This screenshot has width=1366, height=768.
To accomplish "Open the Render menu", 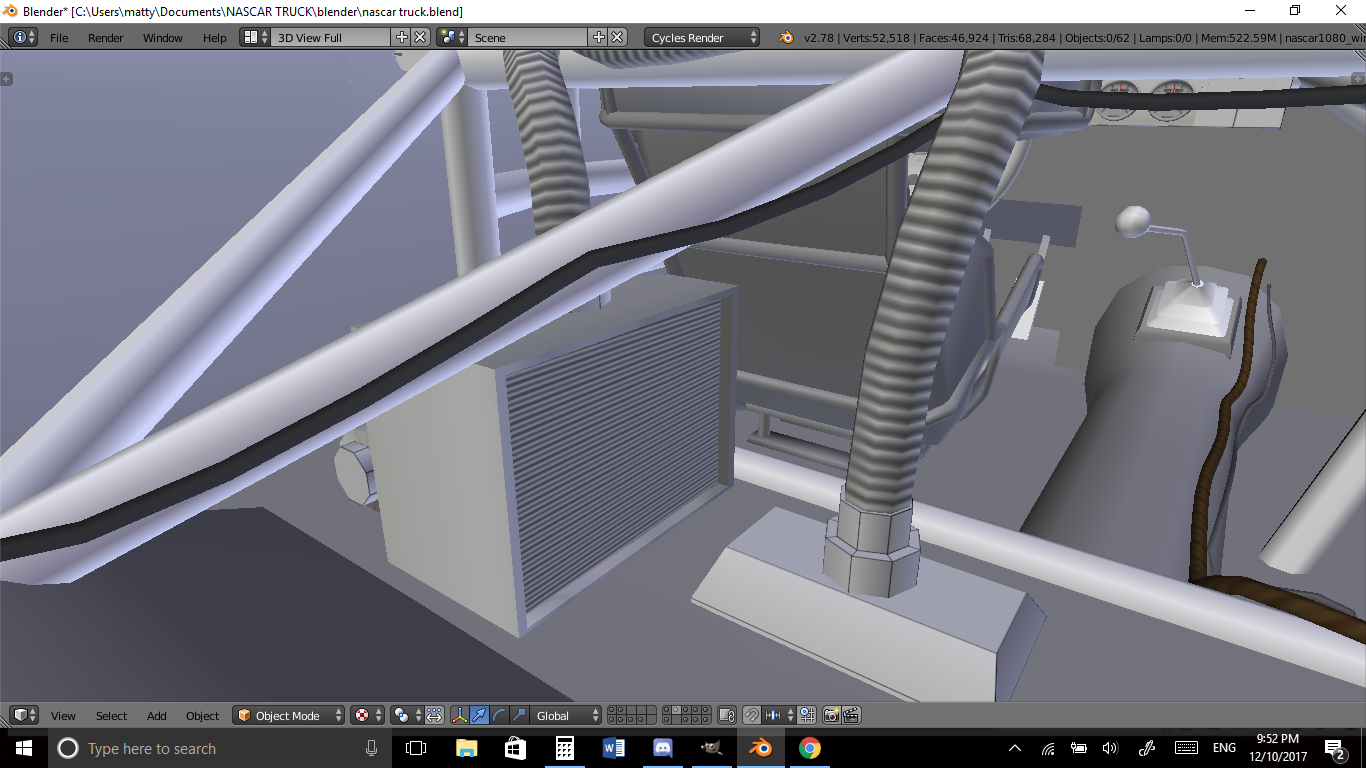I will [x=105, y=38].
